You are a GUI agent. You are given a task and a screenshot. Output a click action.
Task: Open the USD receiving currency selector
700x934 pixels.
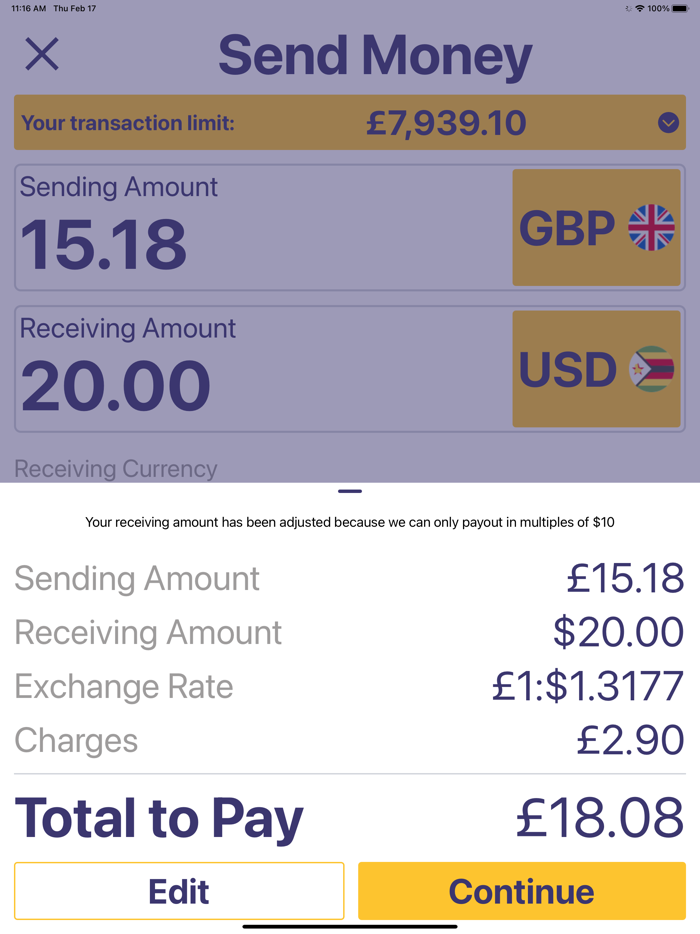tap(596, 368)
